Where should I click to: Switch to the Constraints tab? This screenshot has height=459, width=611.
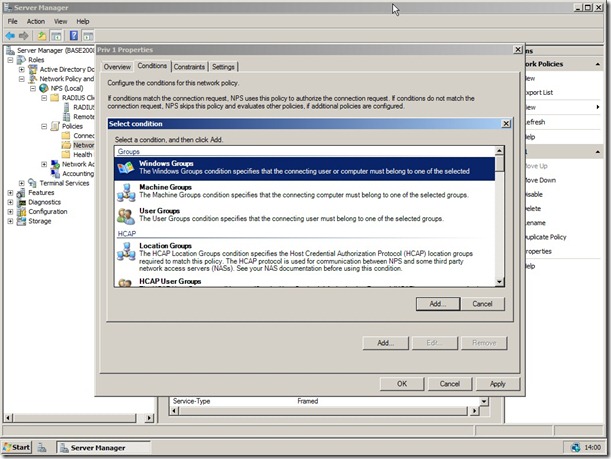(x=189, y=67)
